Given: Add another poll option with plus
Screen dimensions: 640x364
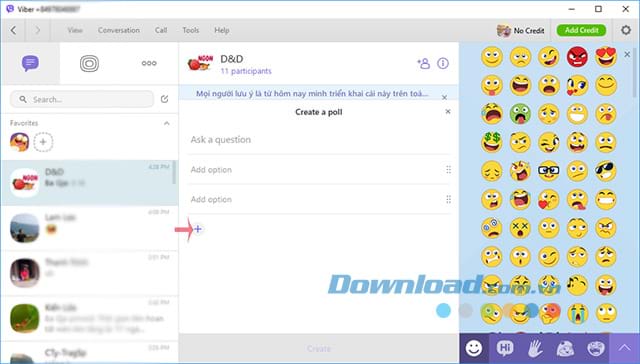Looking at the screenshot, I should click(x=198, y=229).
